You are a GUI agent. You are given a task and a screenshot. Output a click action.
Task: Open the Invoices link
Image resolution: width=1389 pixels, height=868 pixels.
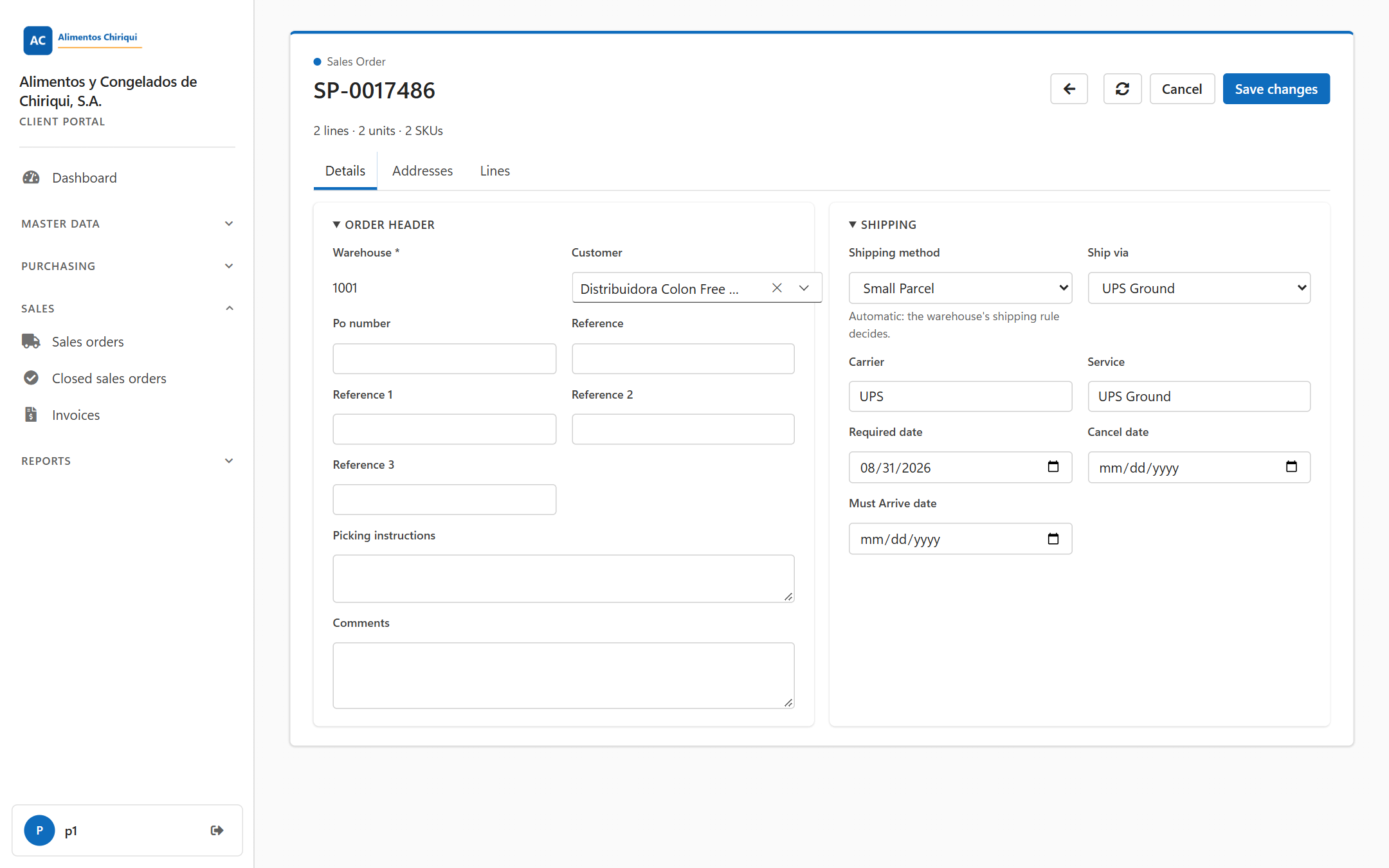pos(76,415)
